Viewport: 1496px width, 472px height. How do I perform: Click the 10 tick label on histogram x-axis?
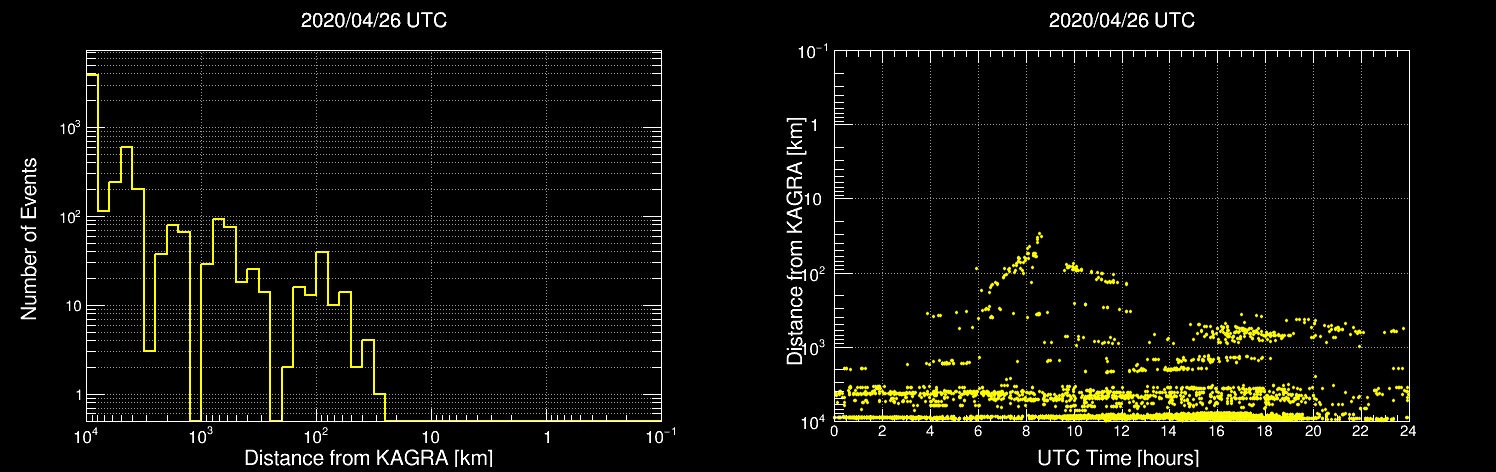[x=431, y=438]
